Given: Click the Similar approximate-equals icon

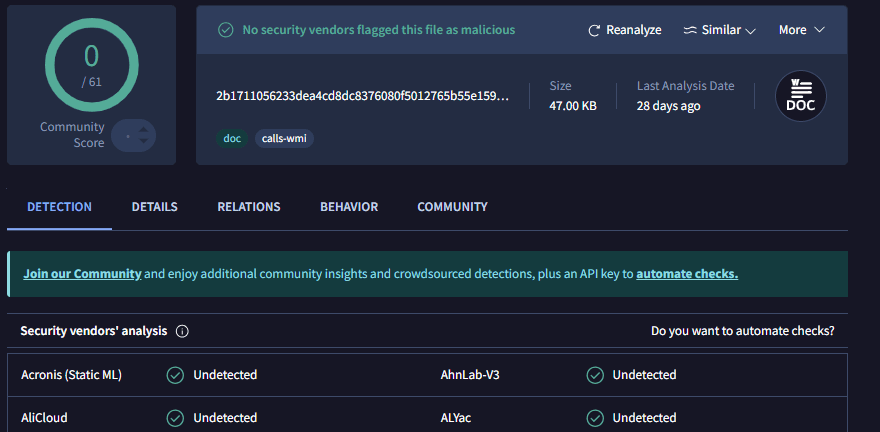Looking at the screenshot, I should pyautogui.click(x=690, y=30).
